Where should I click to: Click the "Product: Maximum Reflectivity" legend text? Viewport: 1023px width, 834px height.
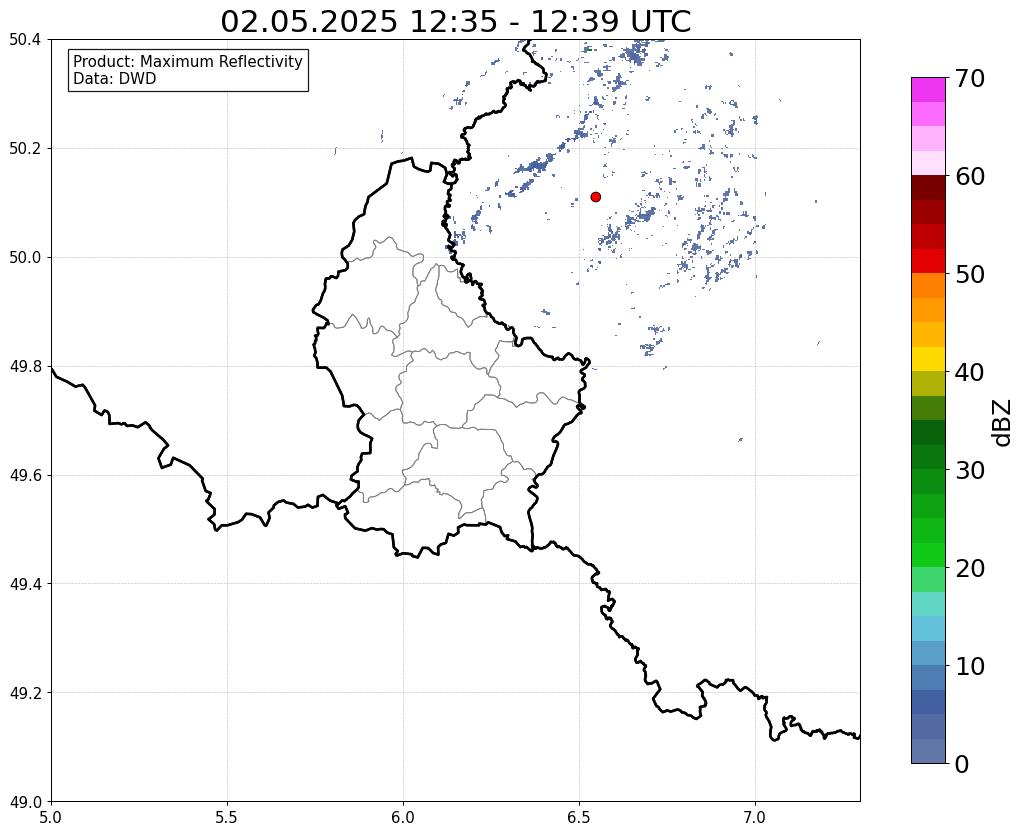click(188, 61)
